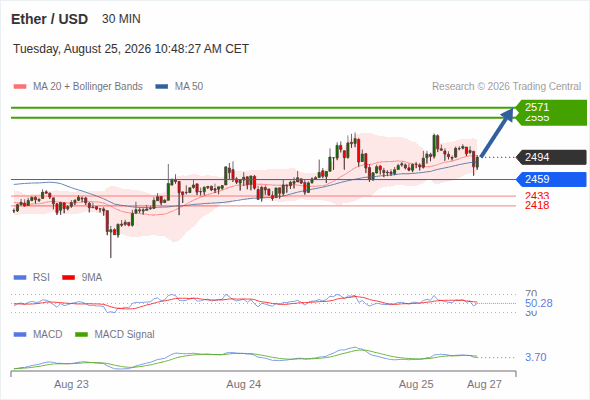
Task: Click the blue MA 50 legend swatch
Action: tap(161, 87)
